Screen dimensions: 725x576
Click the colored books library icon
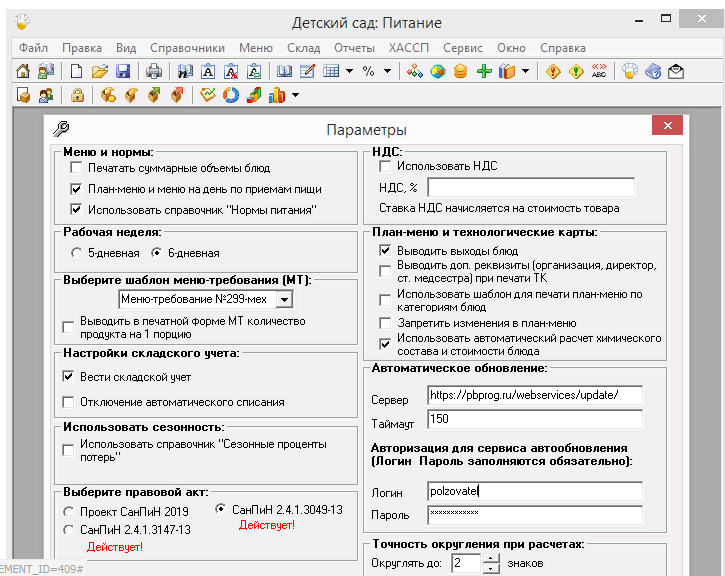[x=507, y=71]
